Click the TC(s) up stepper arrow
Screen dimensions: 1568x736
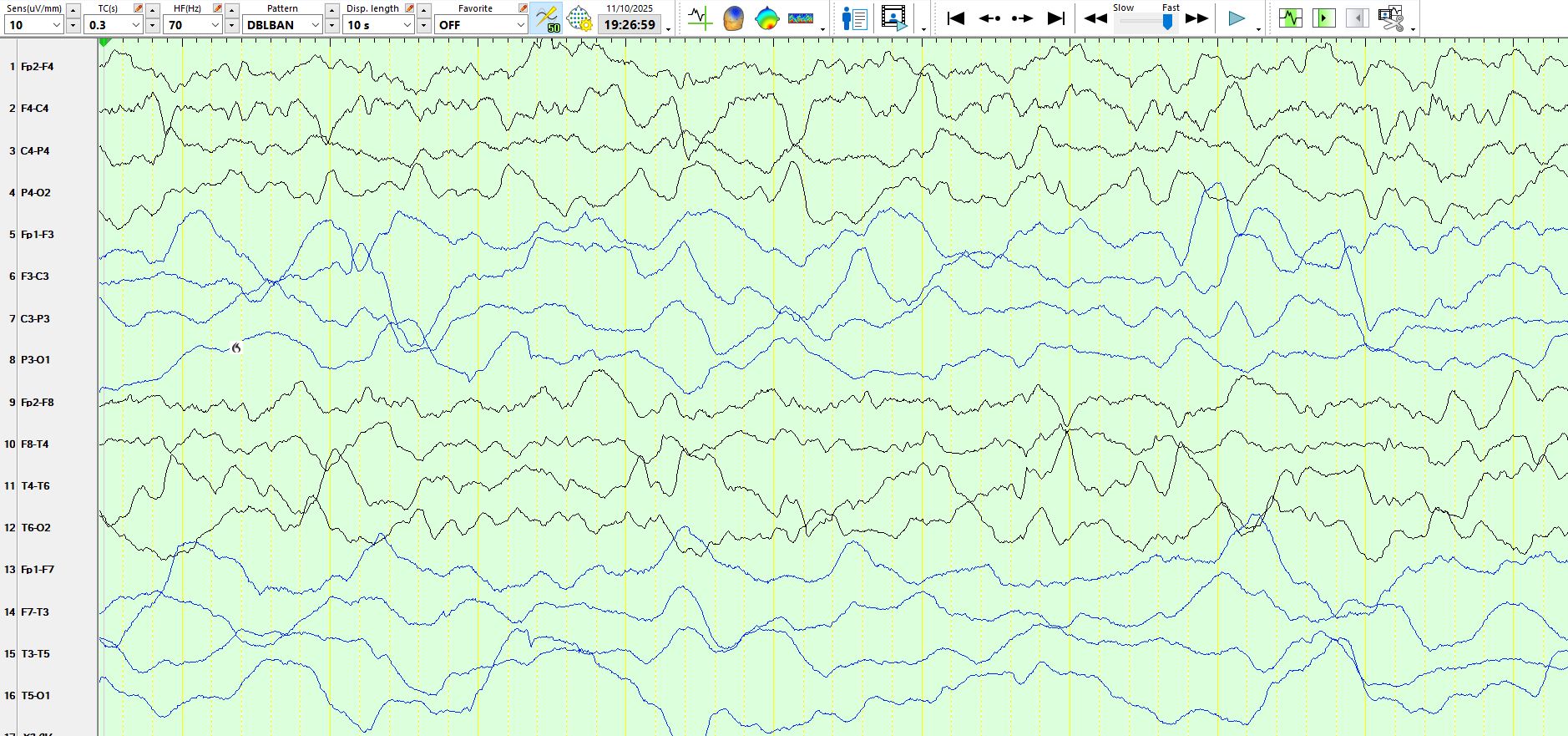pyautogui.click(x=153, y=10)
